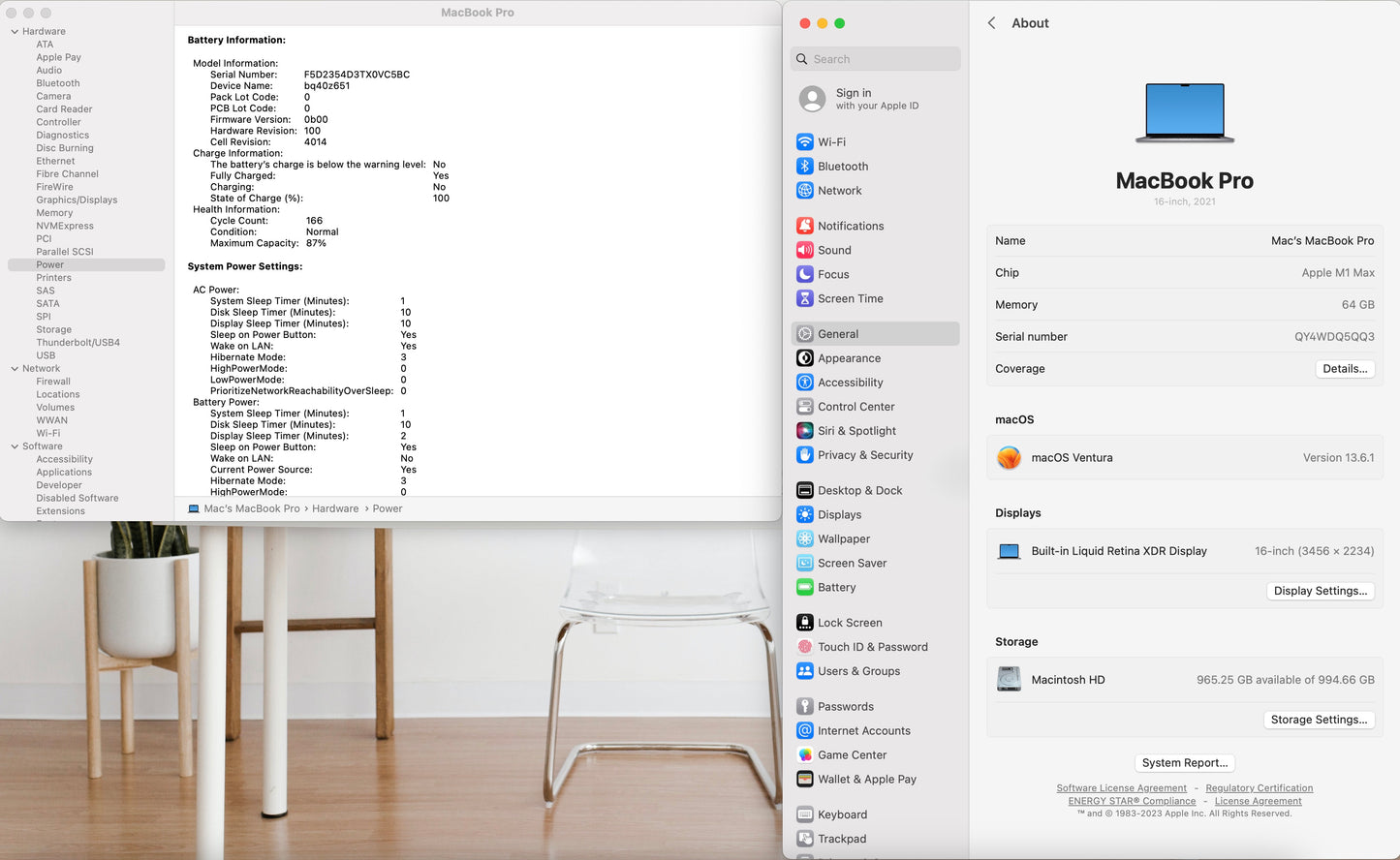
Task: Click the System Report button
Action: coord(1185,763)
